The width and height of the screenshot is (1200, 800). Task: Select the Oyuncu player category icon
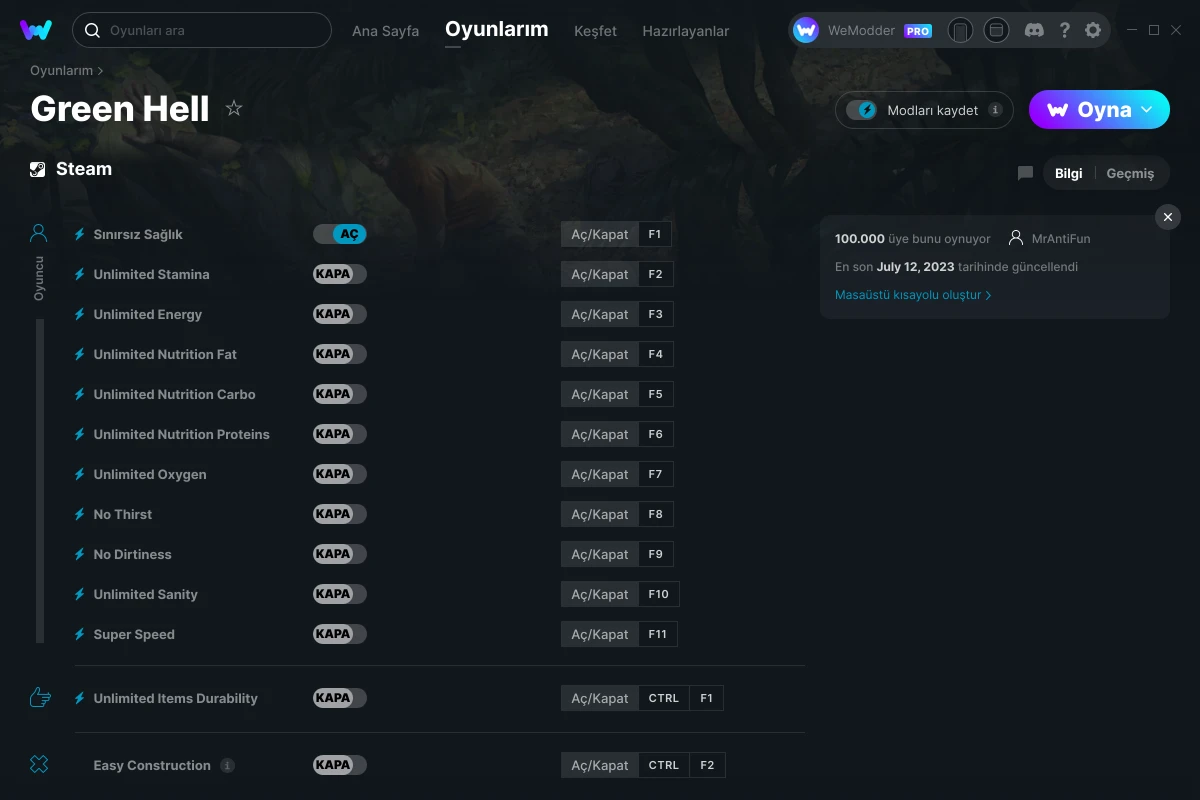[39, 234]
